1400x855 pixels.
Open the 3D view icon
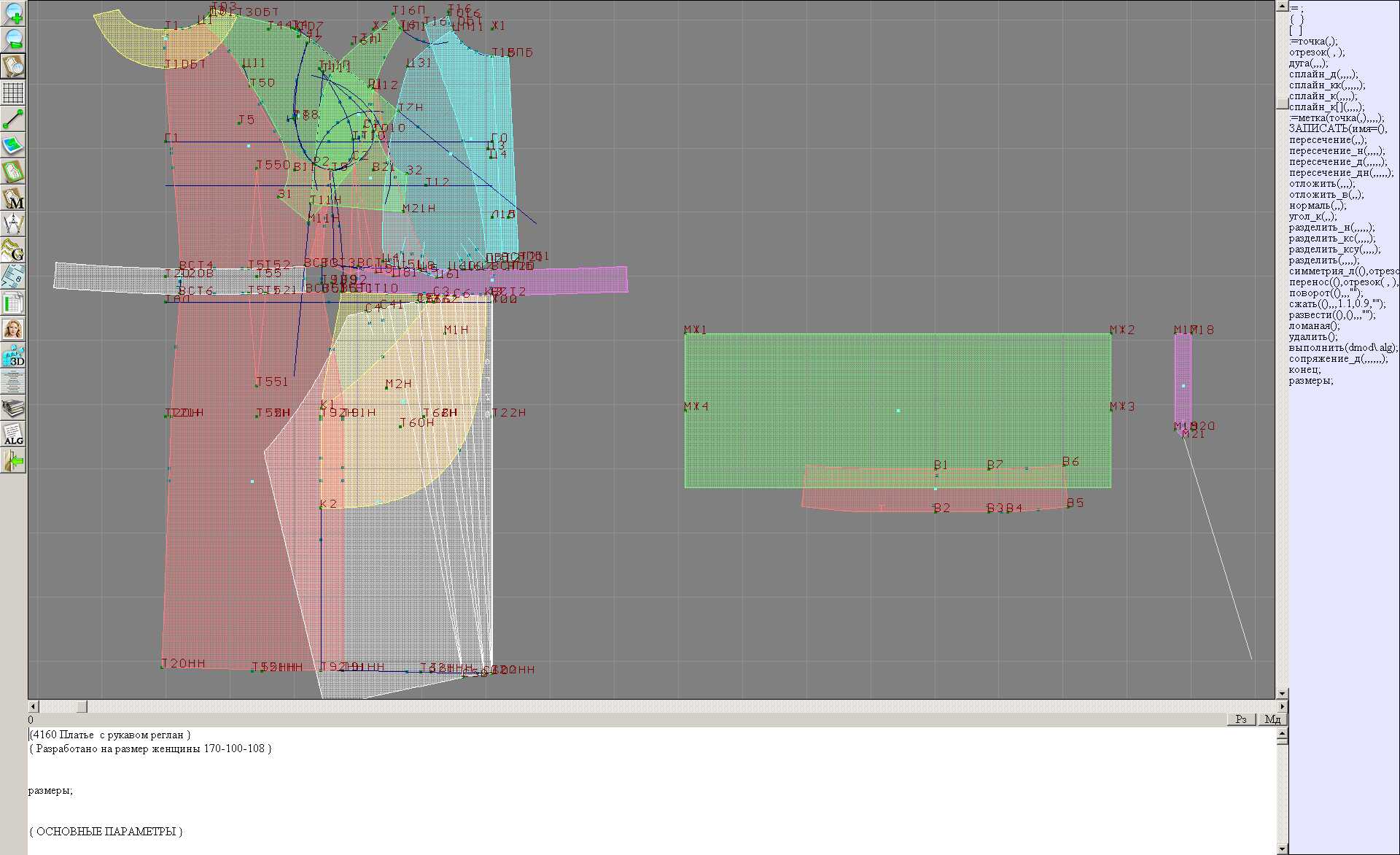(13, 355)
